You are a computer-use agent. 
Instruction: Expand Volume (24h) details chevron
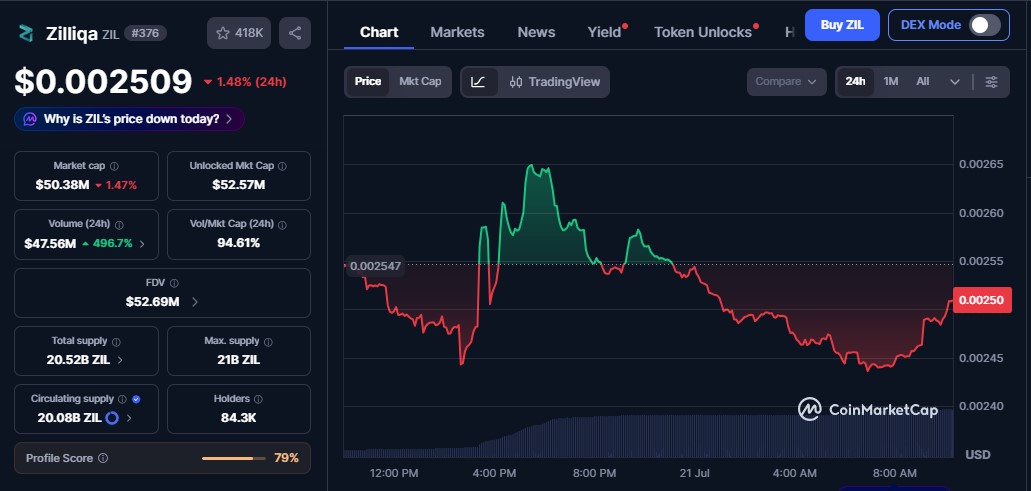[x=142, y=244]
